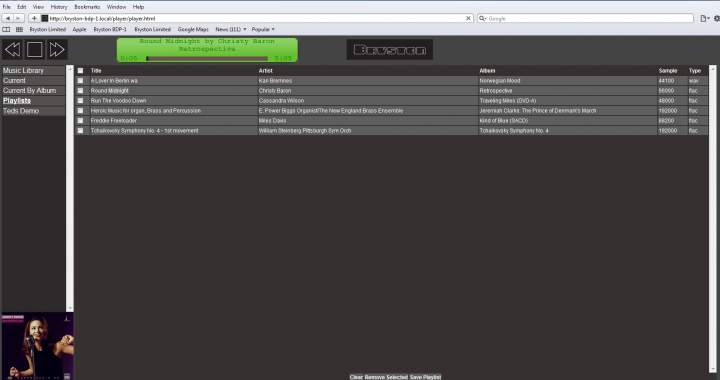Open the Google Maps bookmark
Viewport: 720px width, 380px height.
[193, 29]
